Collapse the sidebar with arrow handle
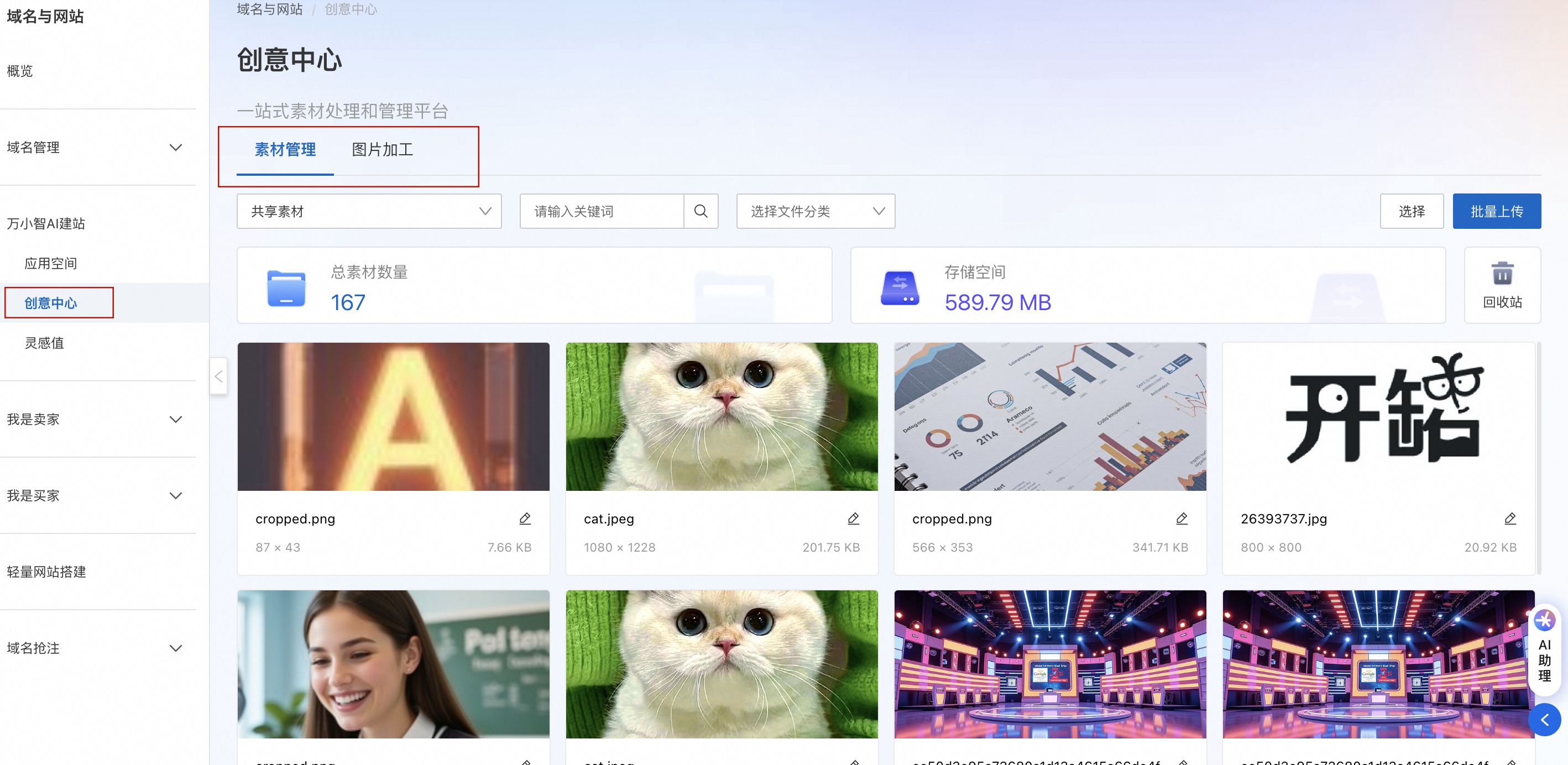The height and width of the screenshot is (765, 1568). [x=218, y=377]
